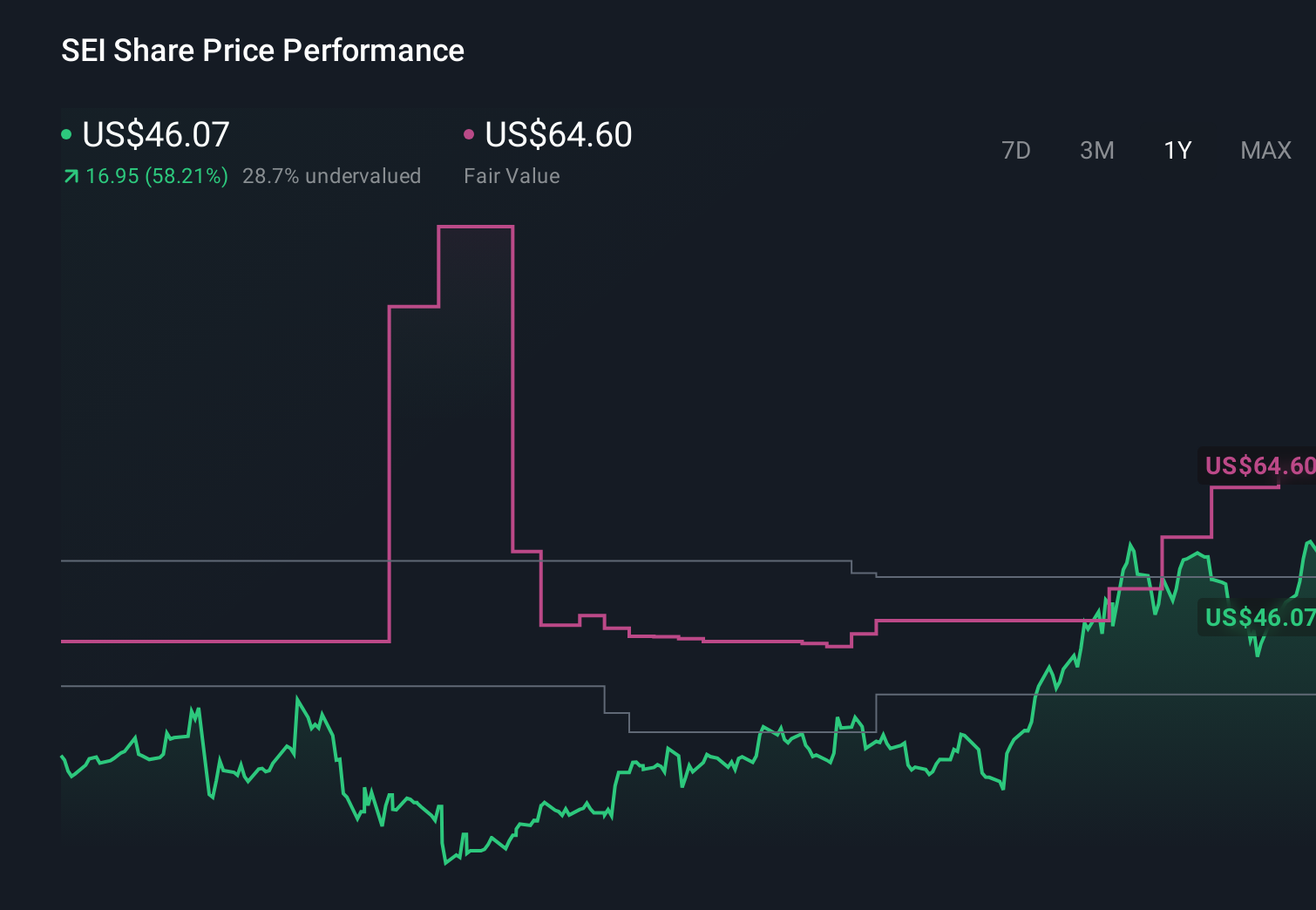Toggle the share price series via its legend

pos(155,134)
